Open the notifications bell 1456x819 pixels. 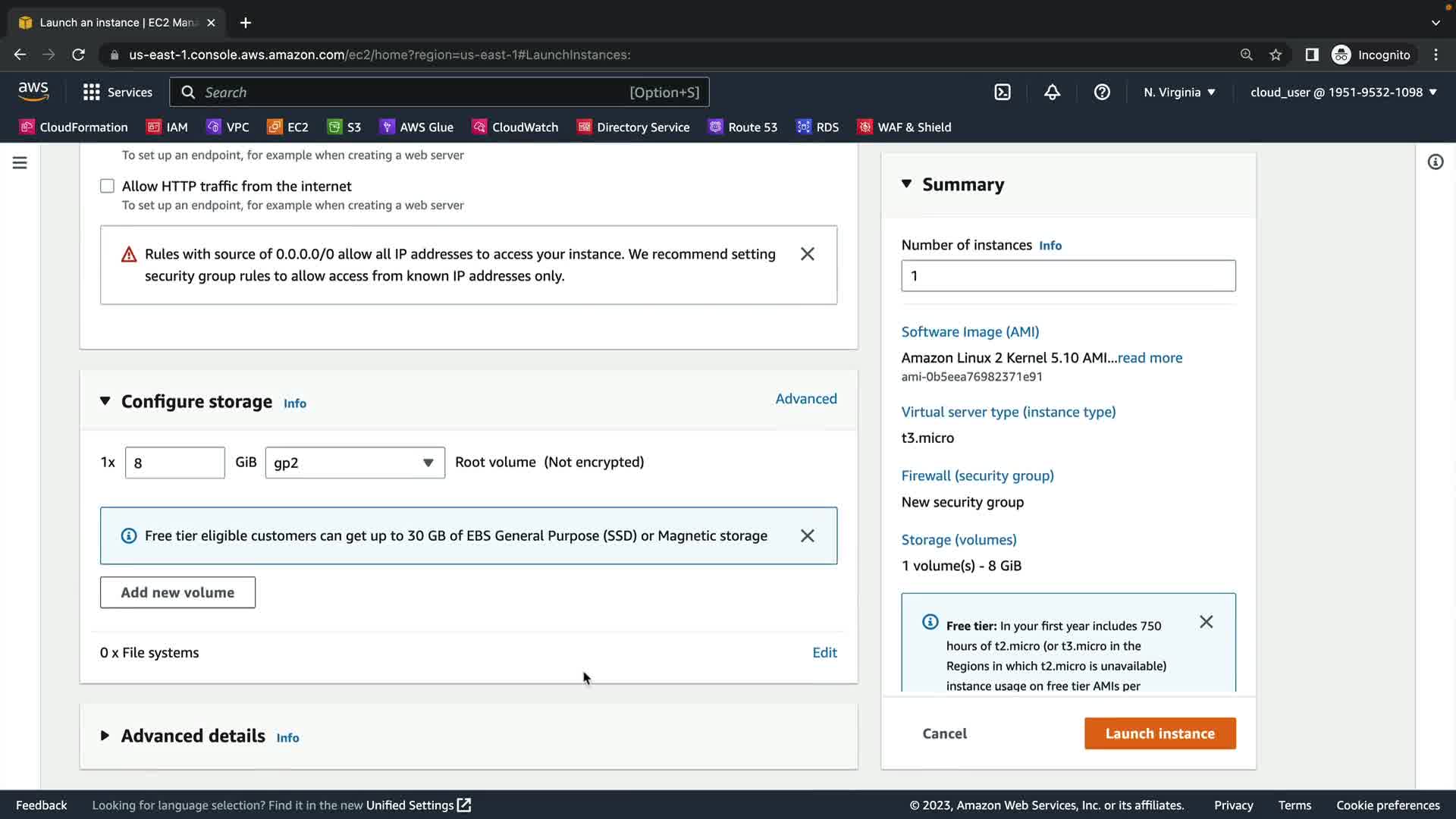pos(1052,93)
